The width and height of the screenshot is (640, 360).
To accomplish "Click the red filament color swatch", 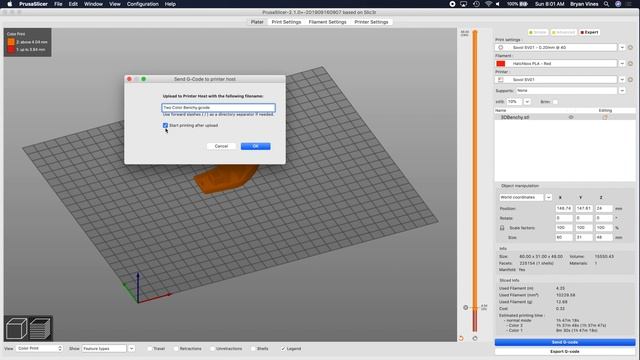I will [x=501, y=63].
